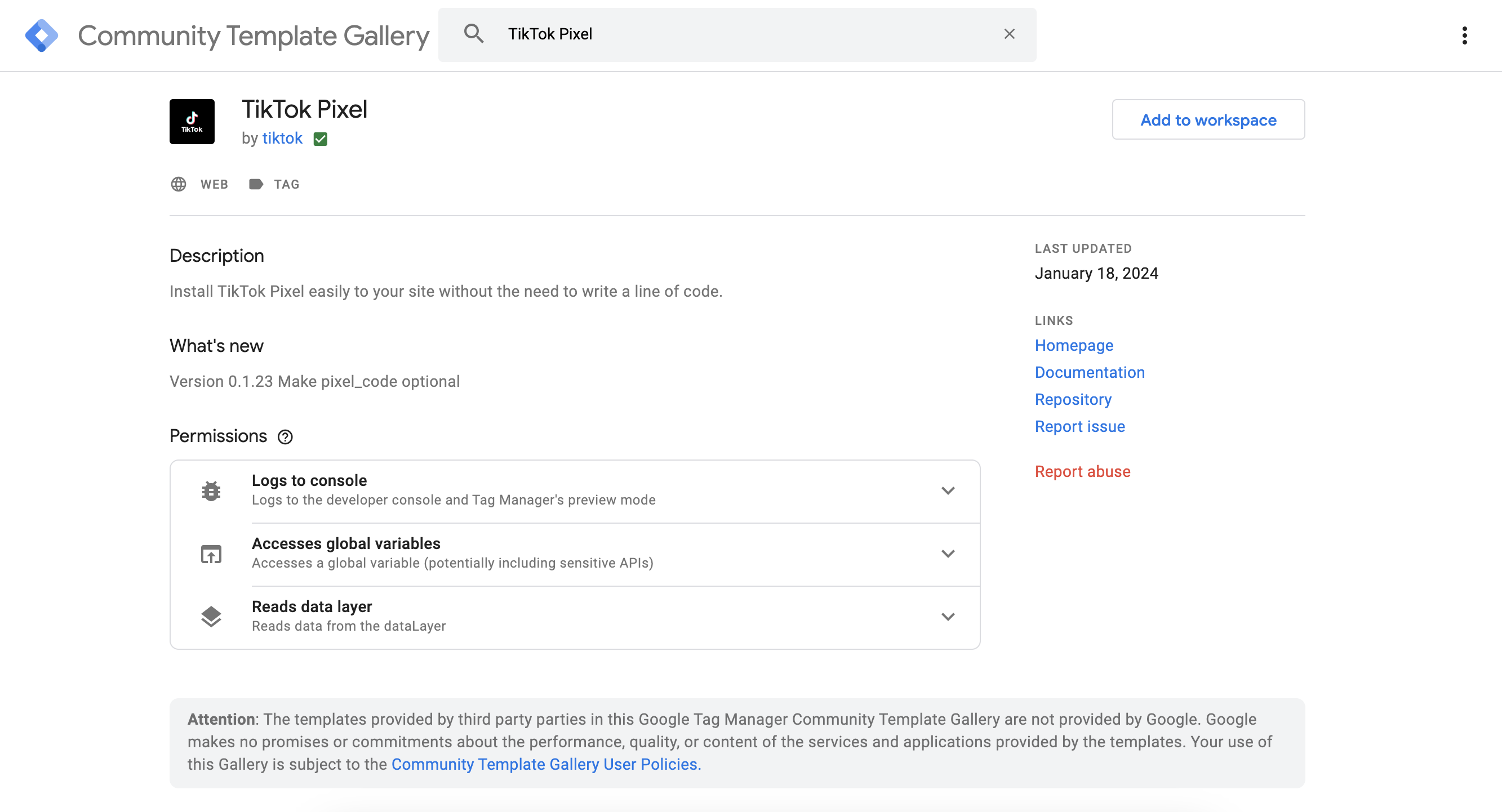Click the Version 0.1.23 release note text
This screenshot has height=812, width=1502.
coord(315,381)
